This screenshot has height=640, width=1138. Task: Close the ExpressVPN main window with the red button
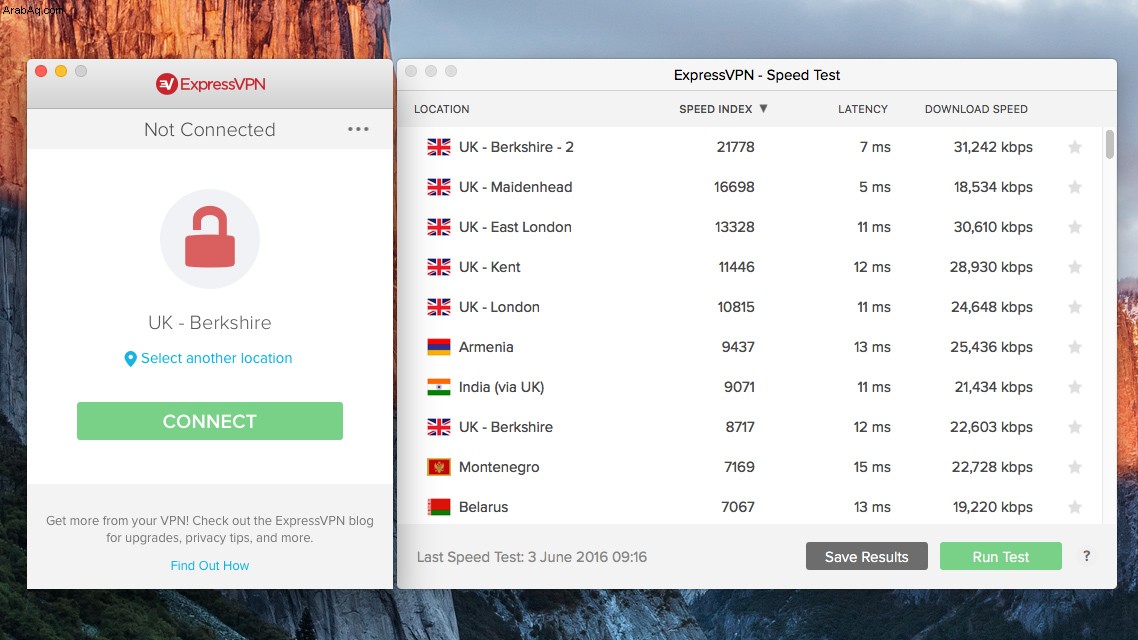tap(41, 71)
